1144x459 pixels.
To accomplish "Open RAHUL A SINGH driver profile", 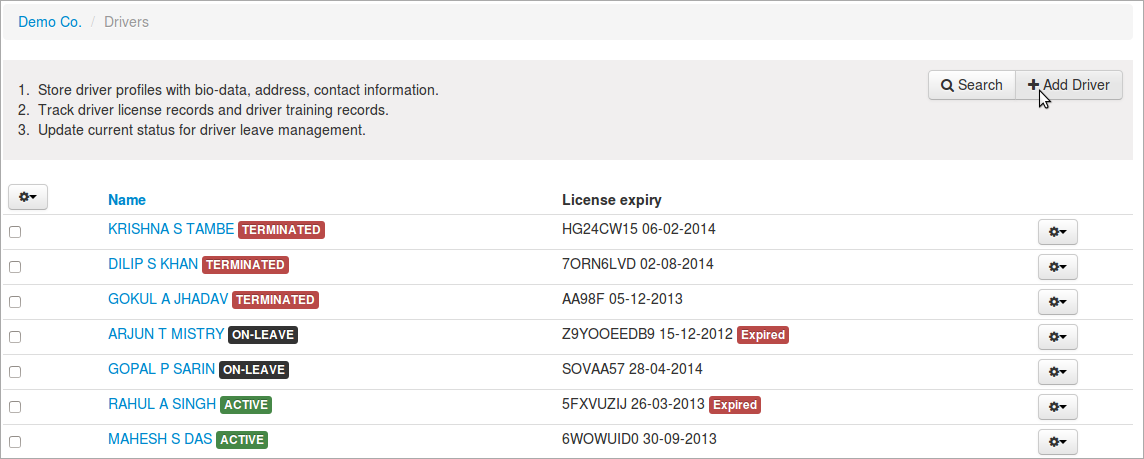I will point(162,404).
